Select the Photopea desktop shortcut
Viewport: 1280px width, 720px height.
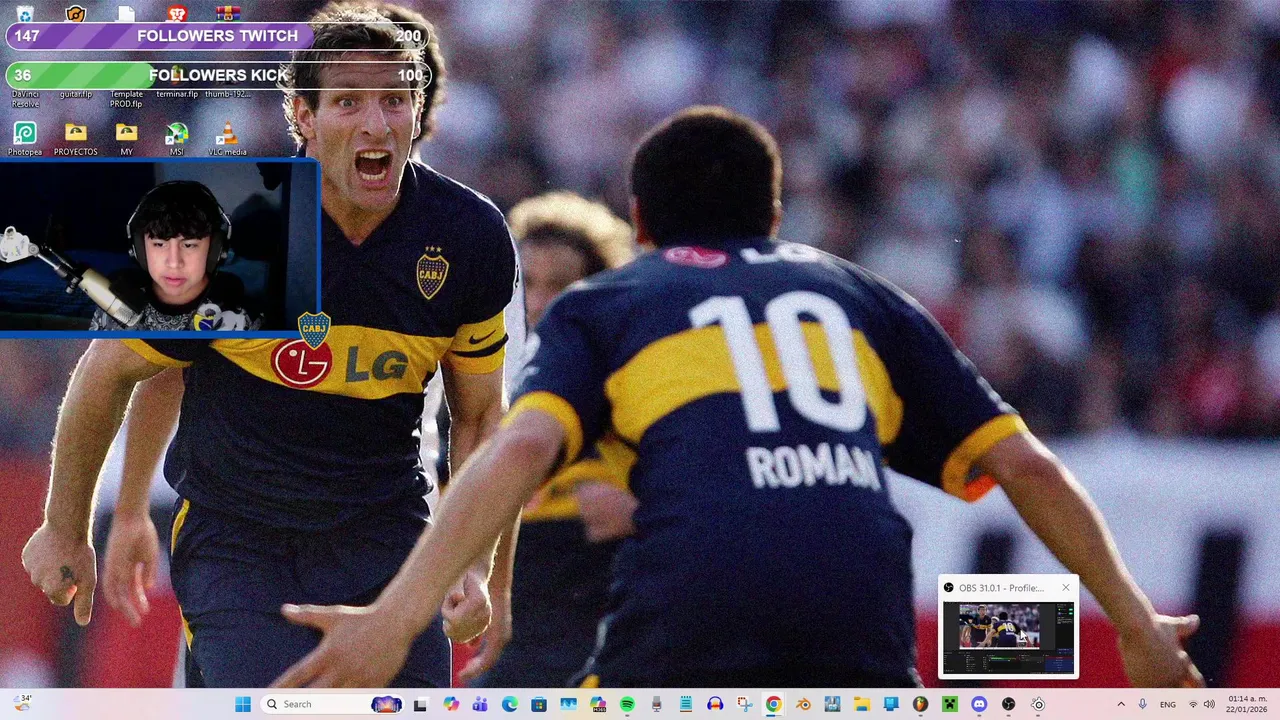coord(25,139)
